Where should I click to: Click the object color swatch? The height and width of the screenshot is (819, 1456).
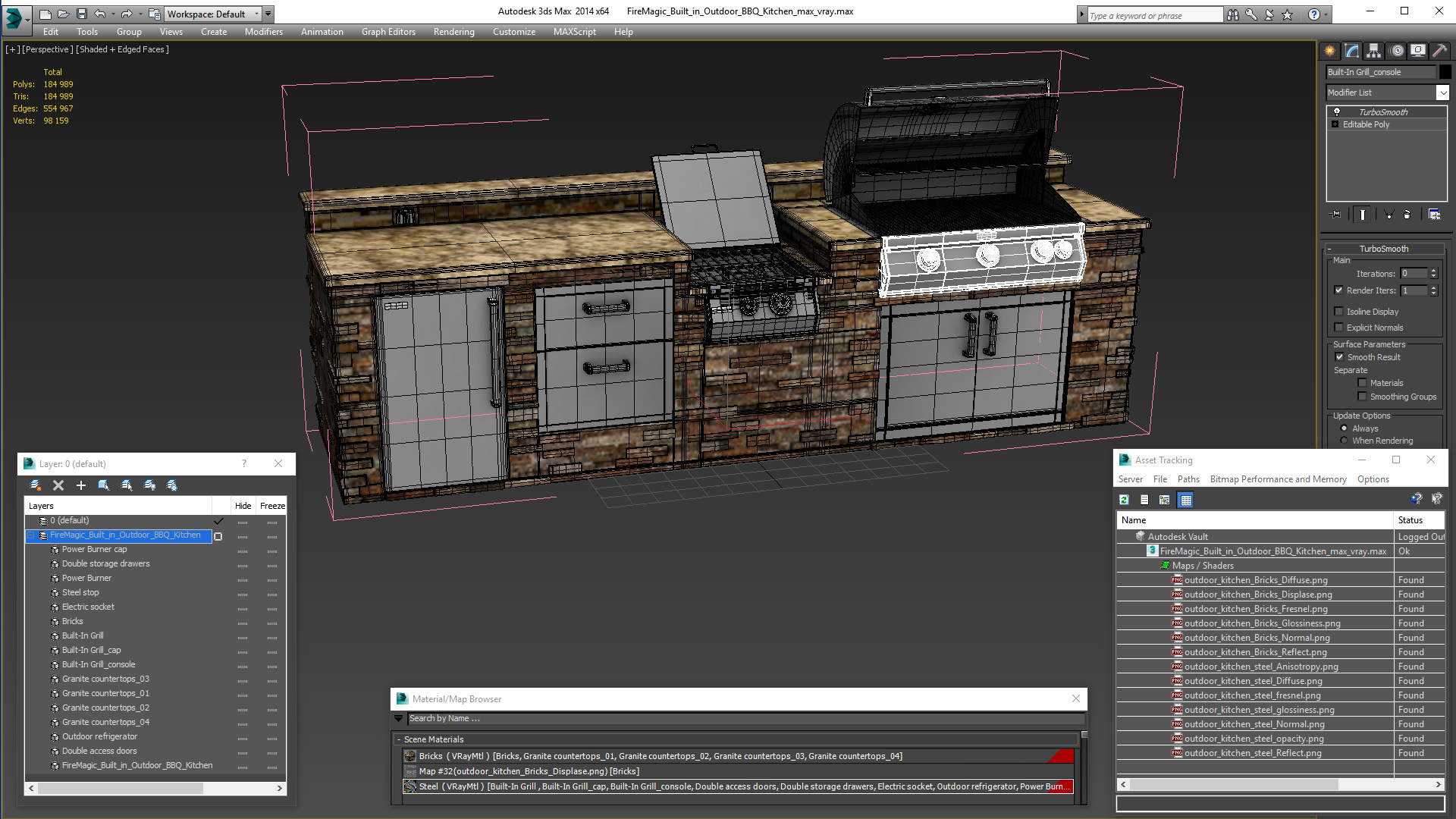click(x=1445, y=72)
